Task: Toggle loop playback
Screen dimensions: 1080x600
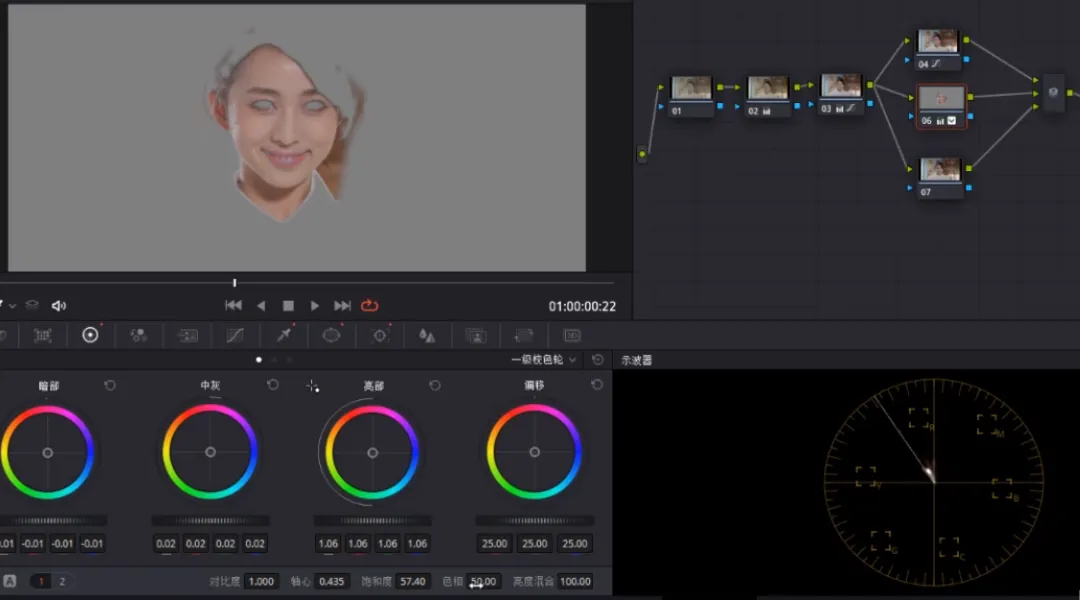Action: pyautogui.click(x=370, y=305)
